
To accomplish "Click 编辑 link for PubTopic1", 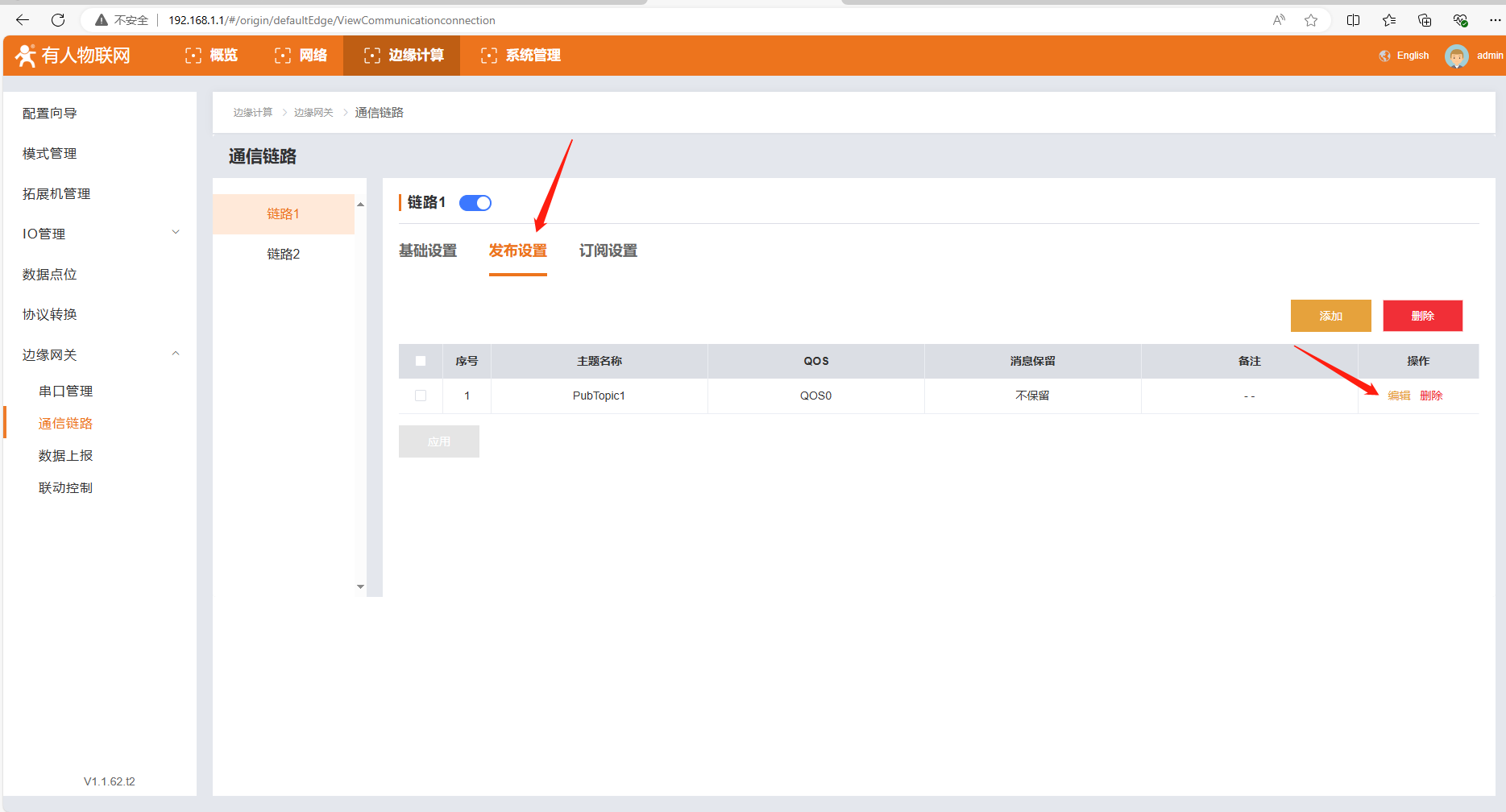I will [1399, 396].
